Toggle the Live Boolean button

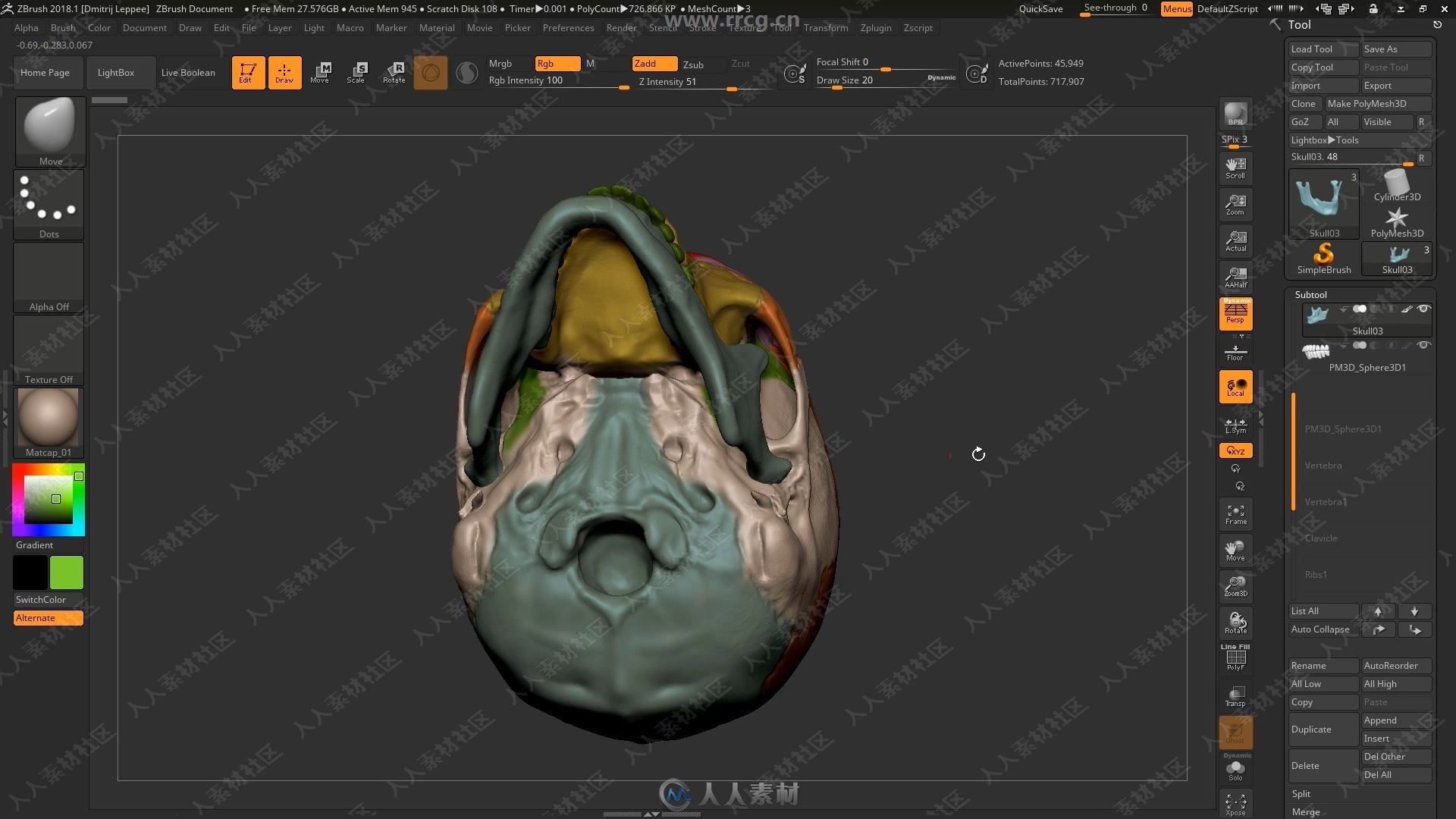[188, 72]
